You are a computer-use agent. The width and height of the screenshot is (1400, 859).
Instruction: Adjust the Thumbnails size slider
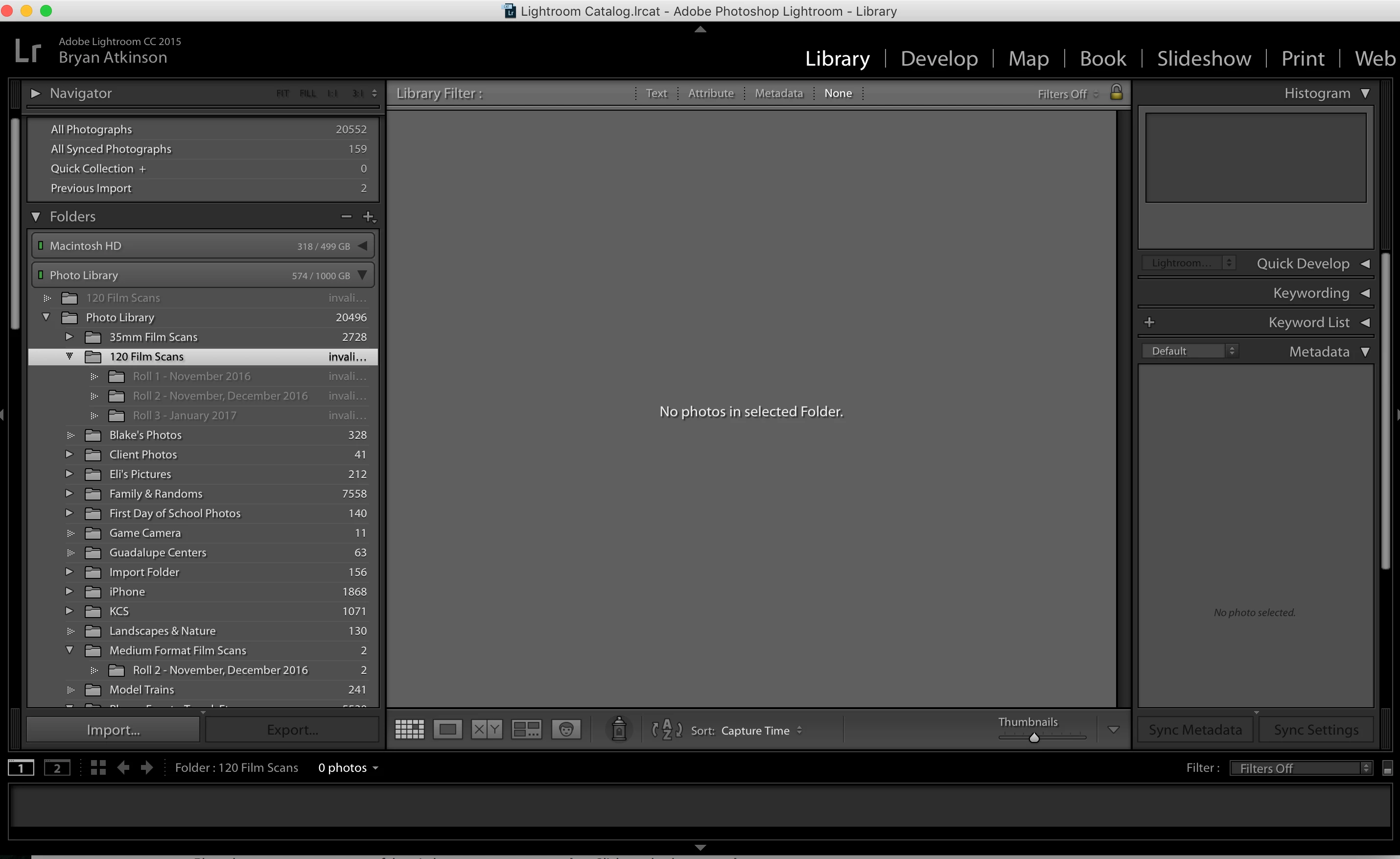1034,738
